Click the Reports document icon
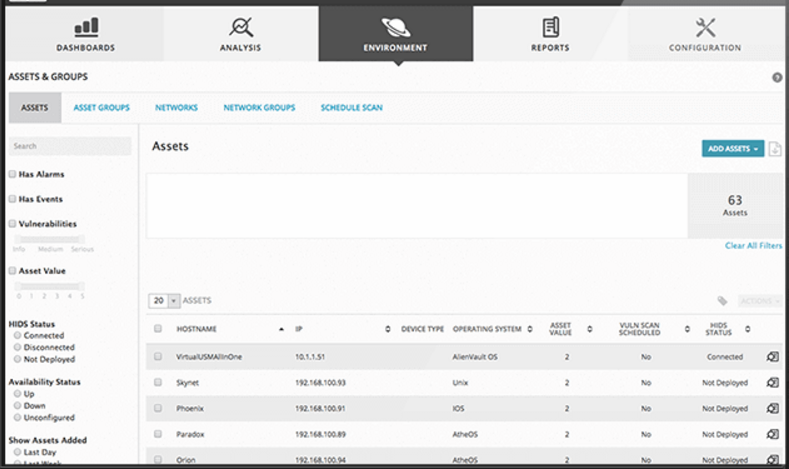 [x=550, y=26]
